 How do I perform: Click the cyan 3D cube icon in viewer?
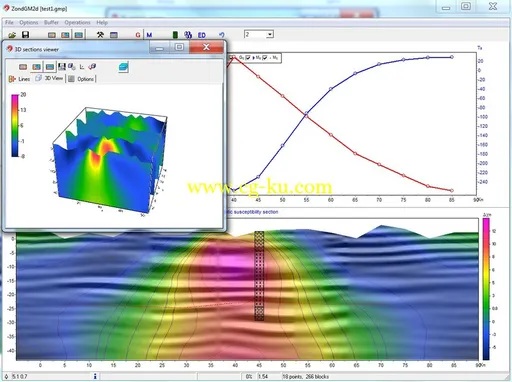[123, 67]
